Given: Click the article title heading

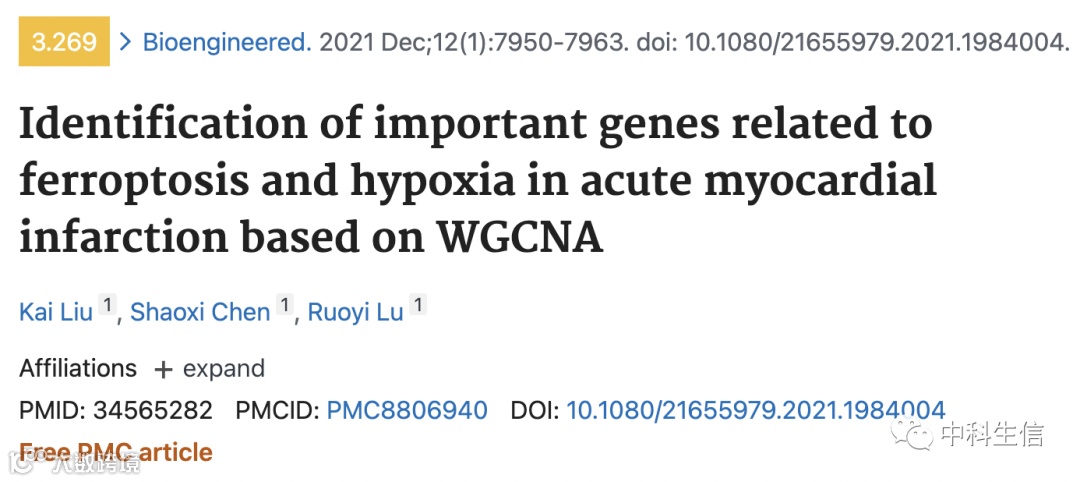Looking at the screenshot, I should pos(477,180).
